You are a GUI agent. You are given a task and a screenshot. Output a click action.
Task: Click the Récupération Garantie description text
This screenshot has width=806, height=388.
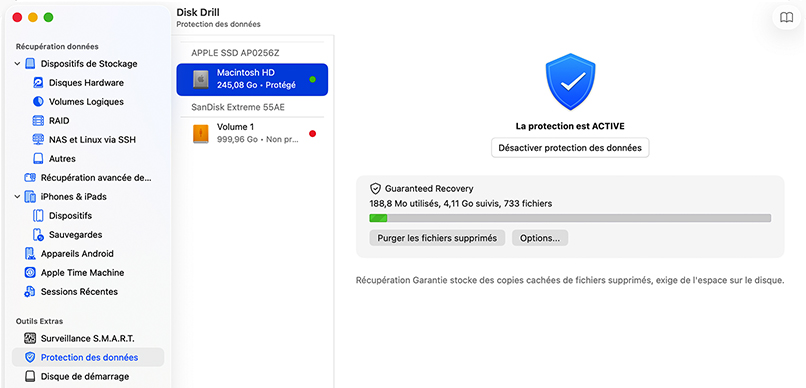570,281
